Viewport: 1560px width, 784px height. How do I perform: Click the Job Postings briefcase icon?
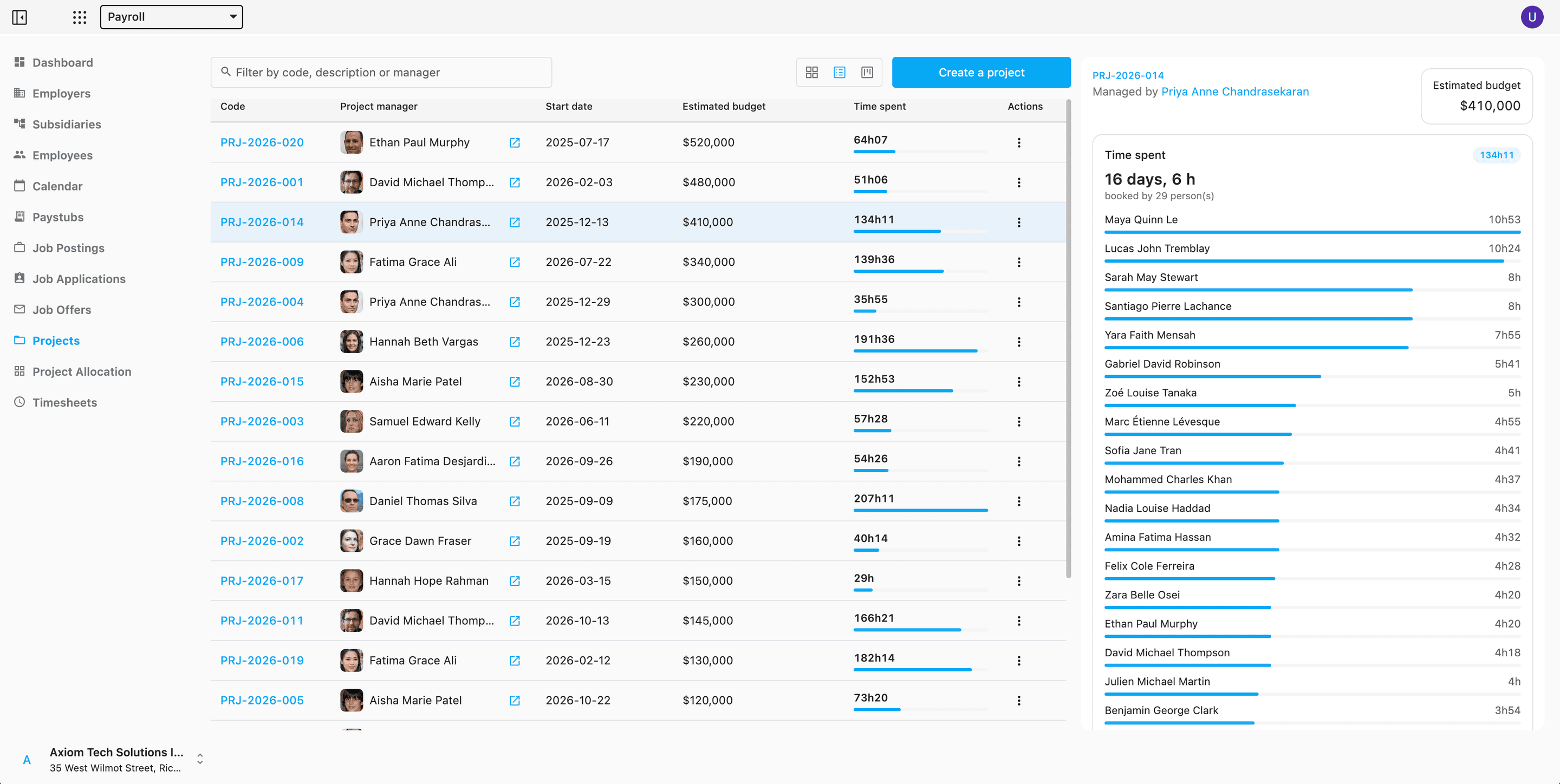19,247
